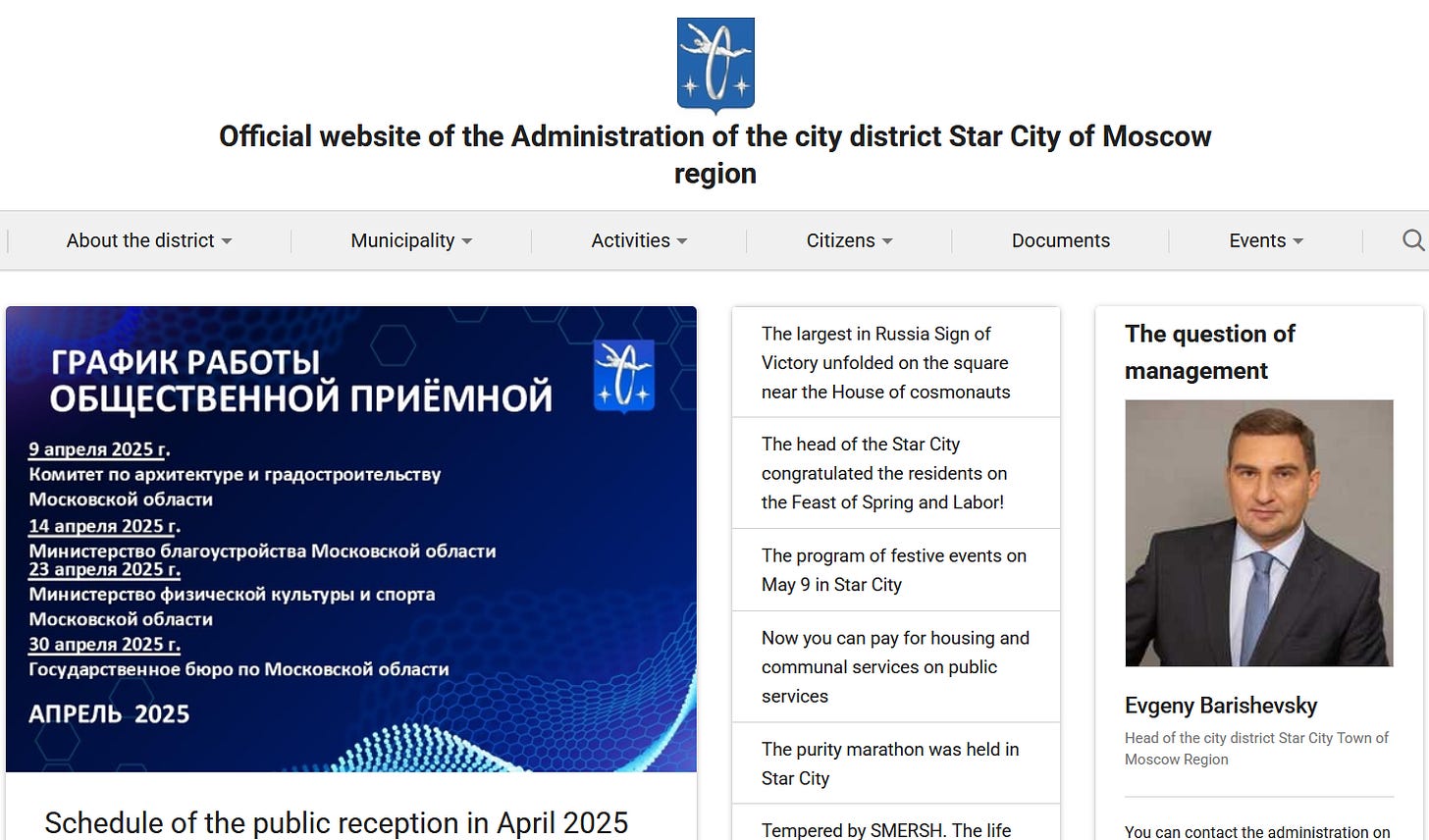1429x840 pixels.
Task: Open the Municipality menu
Action: [411, 240]
